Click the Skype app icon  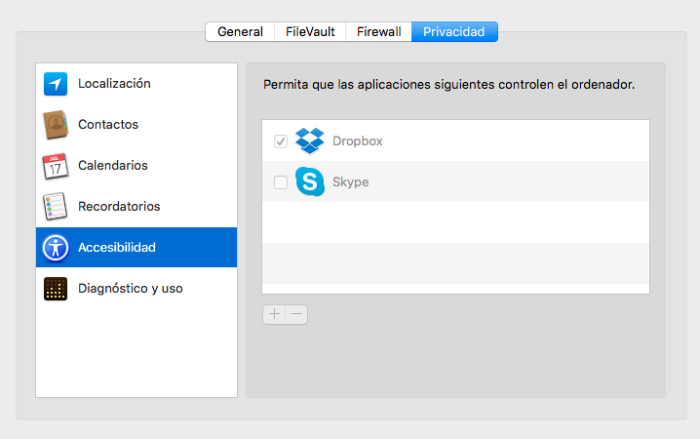pyautogui.click(x=310, y=182)
